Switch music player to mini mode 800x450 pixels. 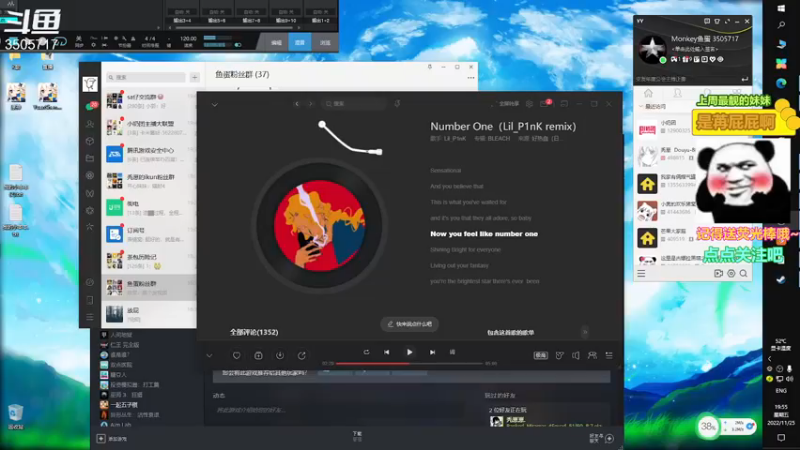pyautogui.click(x=564, y=104)
